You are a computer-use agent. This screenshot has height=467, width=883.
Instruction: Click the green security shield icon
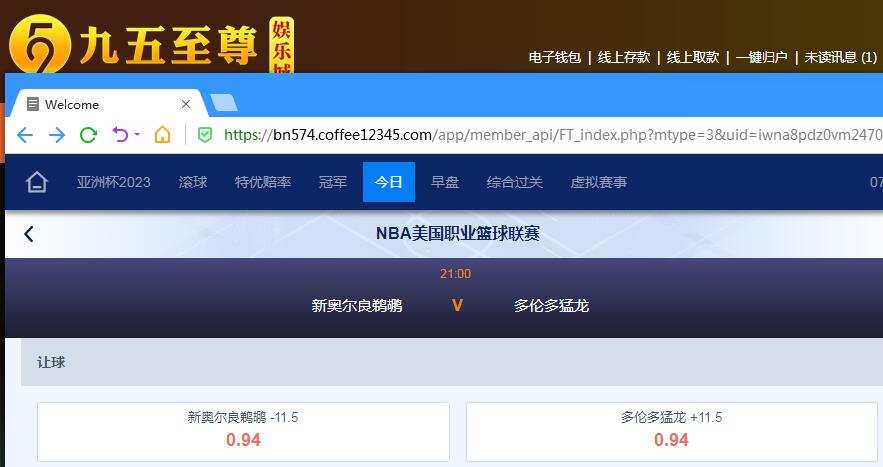point(205,135)
